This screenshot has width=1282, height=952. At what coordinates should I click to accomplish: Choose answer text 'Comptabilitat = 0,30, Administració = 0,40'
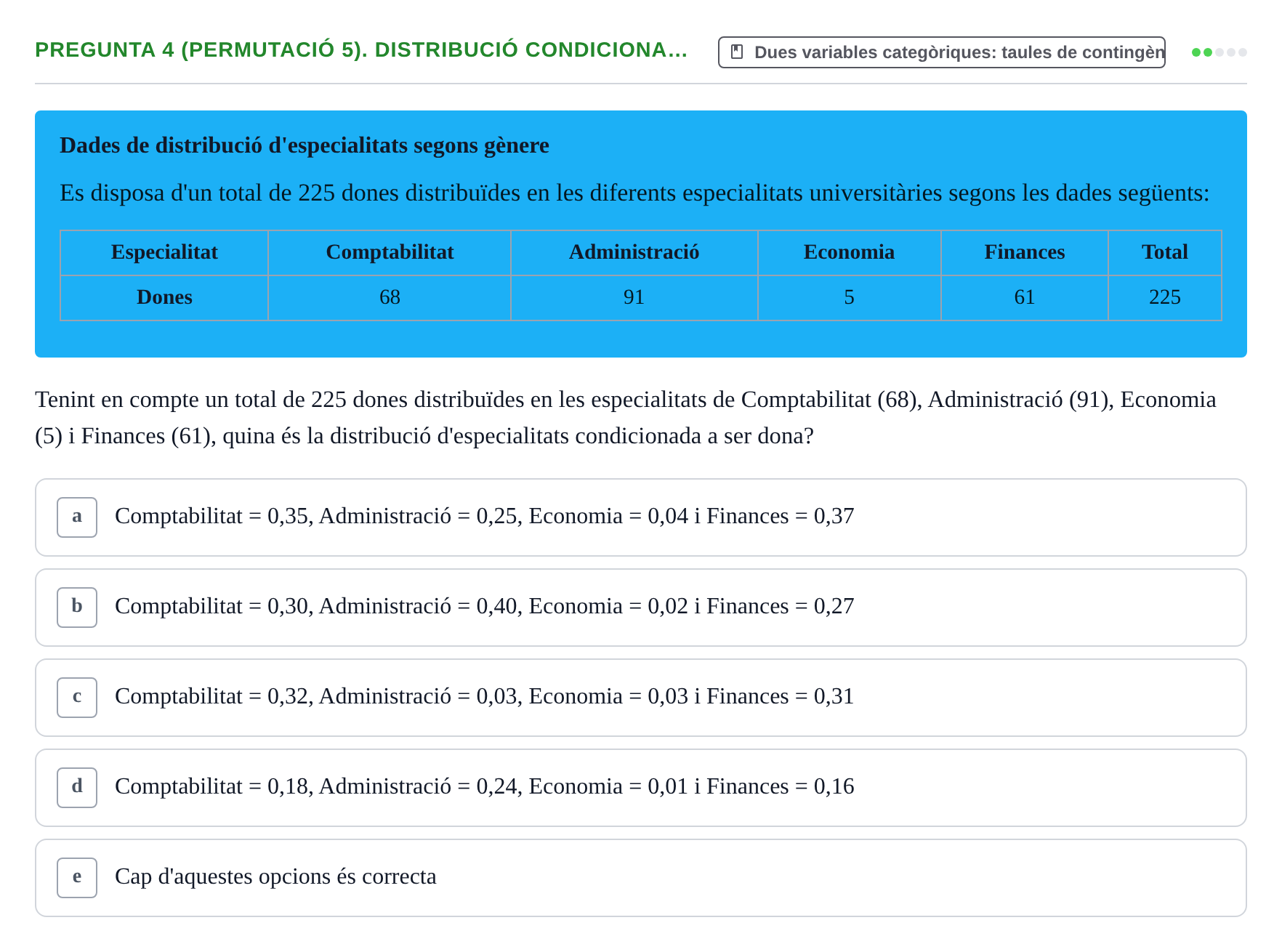[484, 606]
